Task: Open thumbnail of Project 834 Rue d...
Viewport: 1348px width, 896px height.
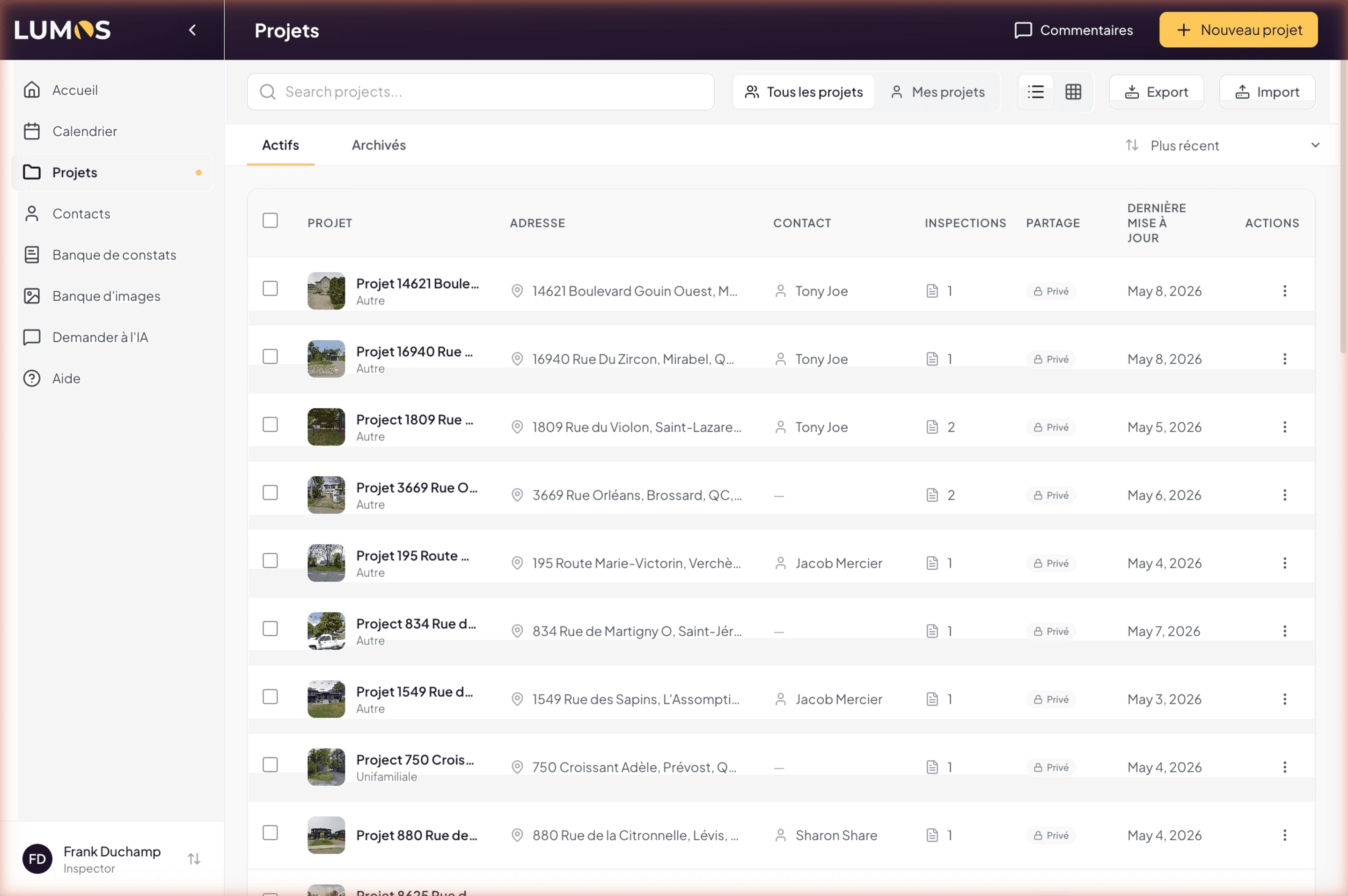Action: pyautogui.click(x=326, y=631)
